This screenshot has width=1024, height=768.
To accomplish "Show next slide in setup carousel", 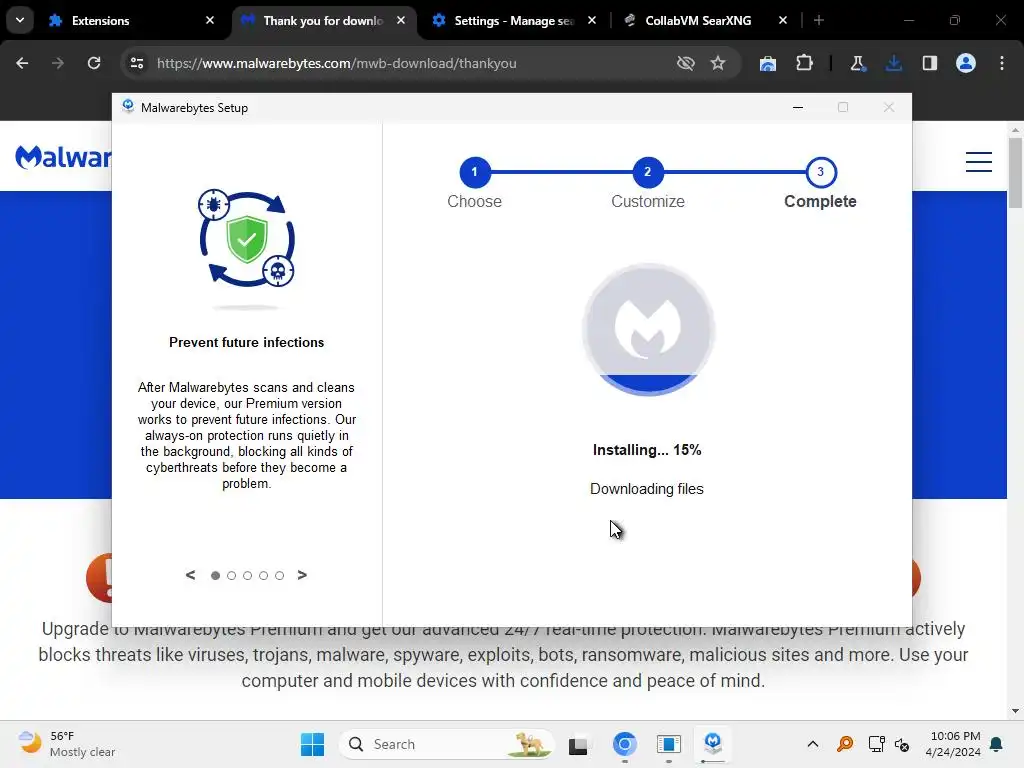I will click(302, 575).
